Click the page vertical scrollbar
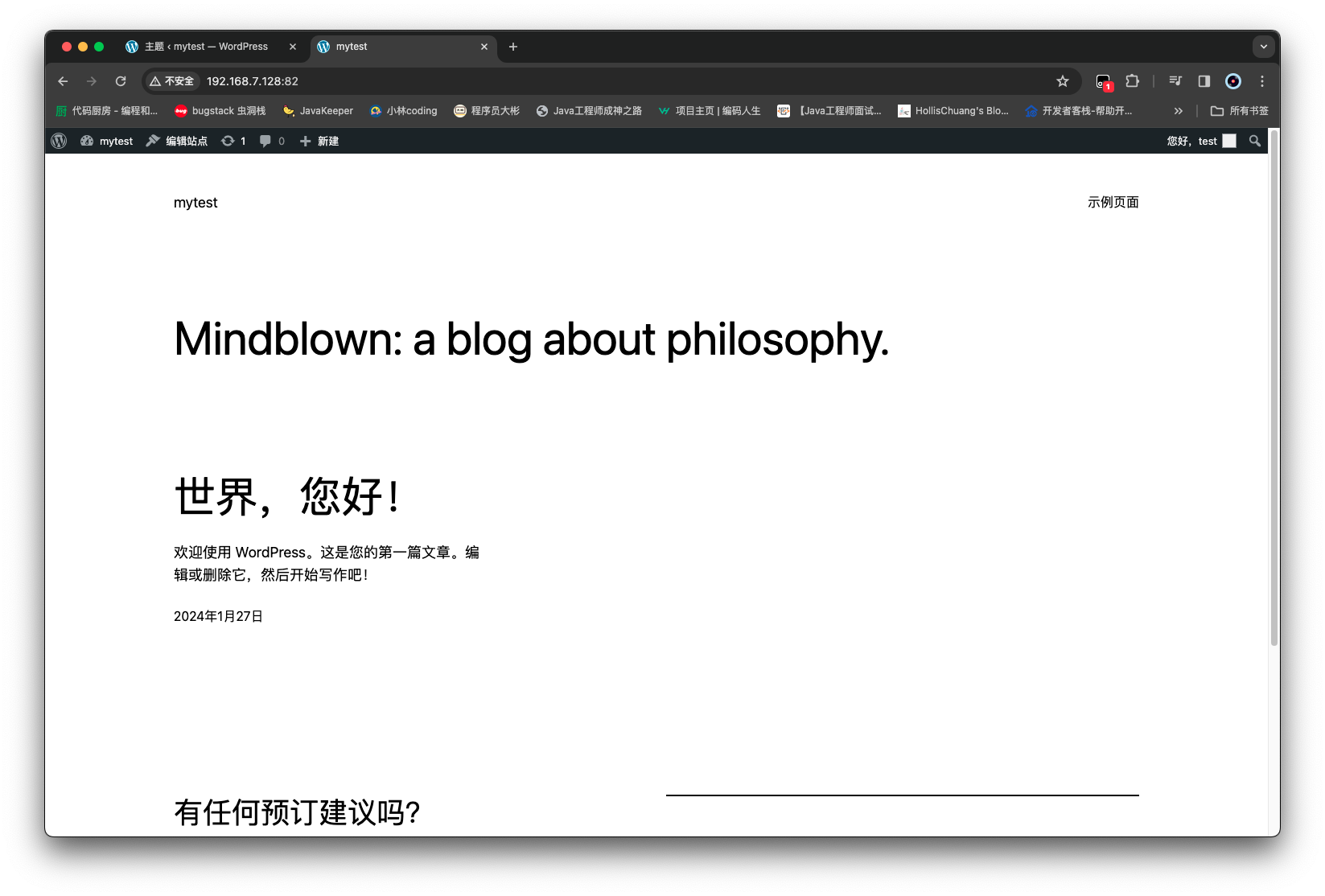The width and height of the screenshot is (1325, 896). 1274,387
